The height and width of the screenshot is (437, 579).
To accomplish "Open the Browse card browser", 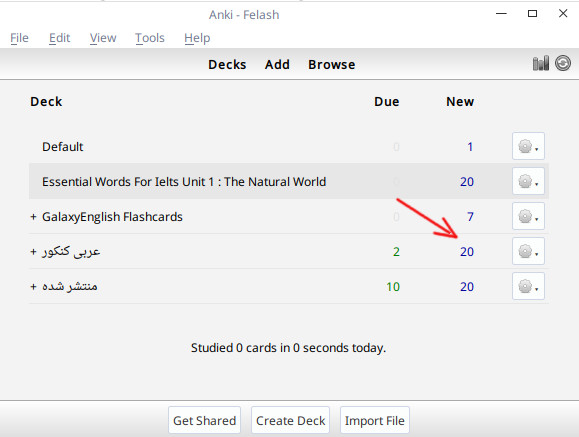I will [x=332, y=65].
